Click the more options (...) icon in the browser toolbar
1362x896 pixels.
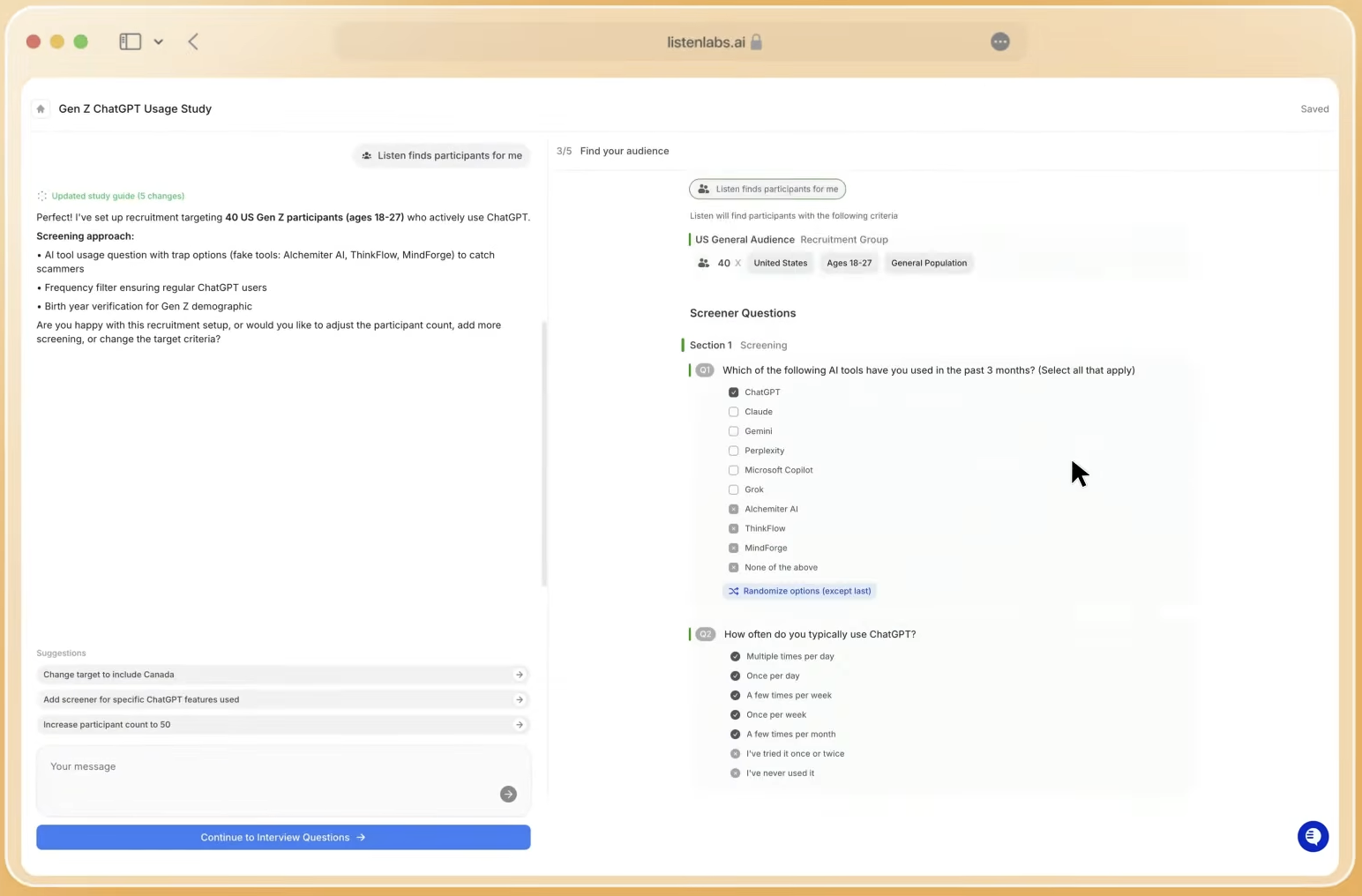coord(999,41)
